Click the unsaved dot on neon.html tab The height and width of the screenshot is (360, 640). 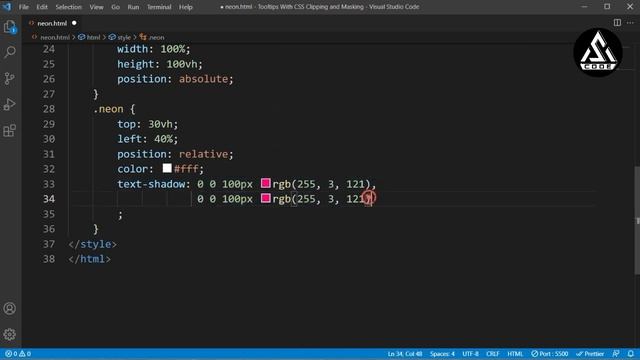74,23
